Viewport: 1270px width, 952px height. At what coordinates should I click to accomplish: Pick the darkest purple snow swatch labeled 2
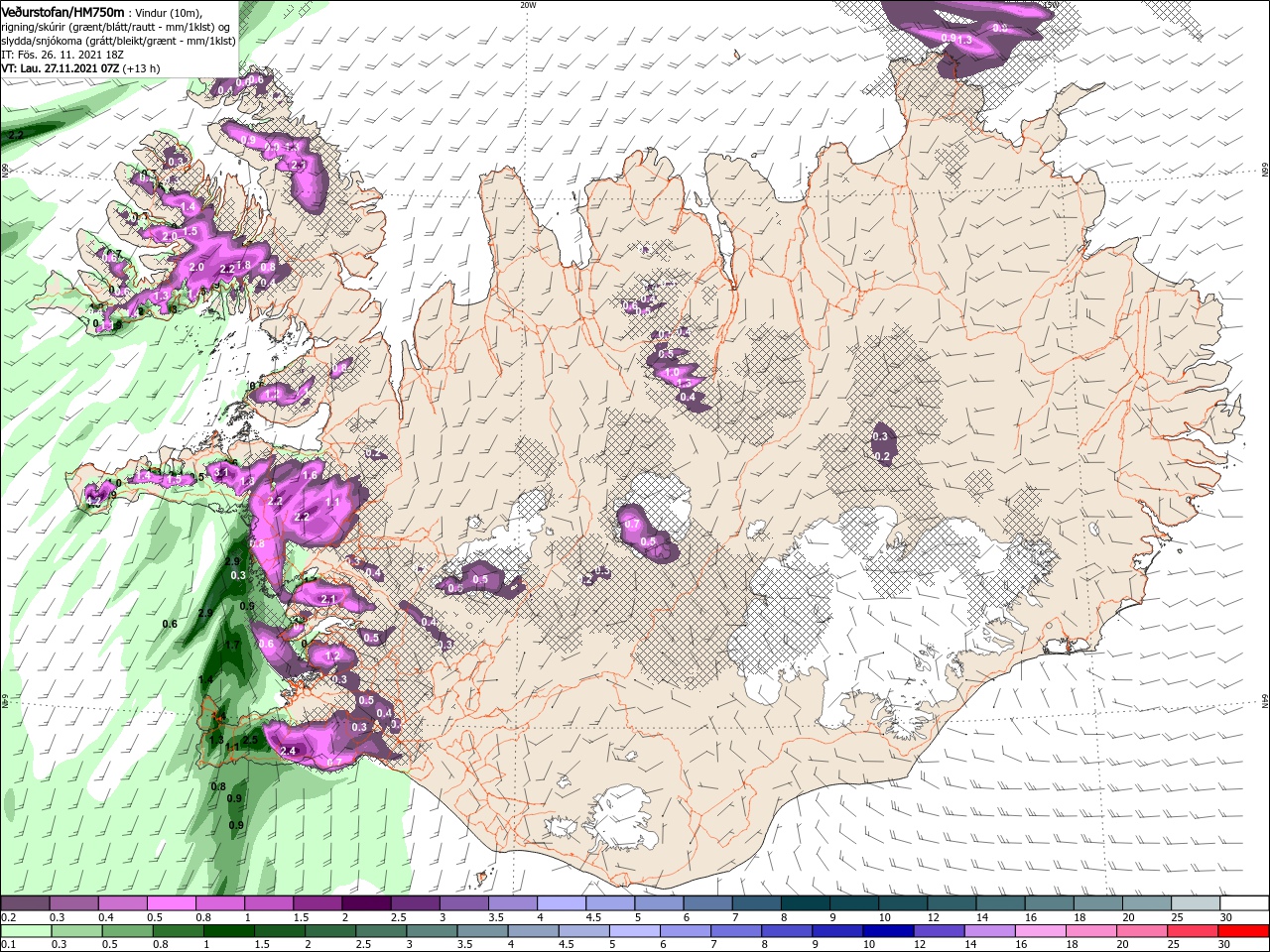pyautogui.click(x=366, y=903)
